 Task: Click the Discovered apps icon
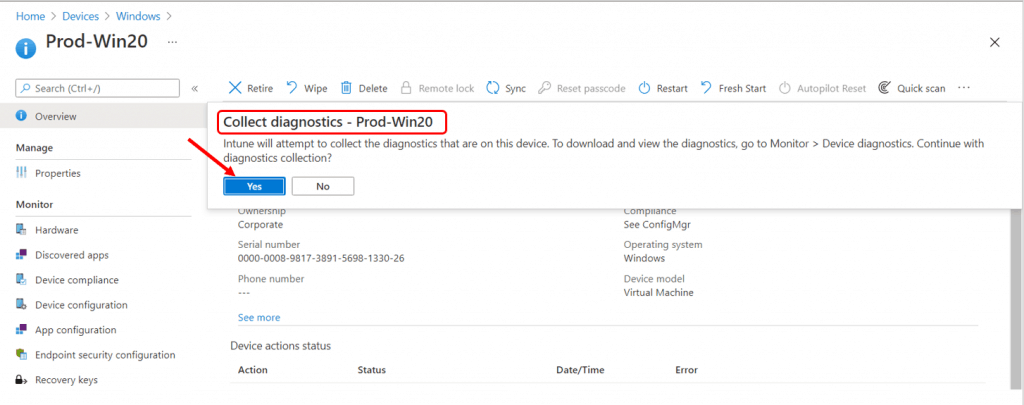coord(22,255)
